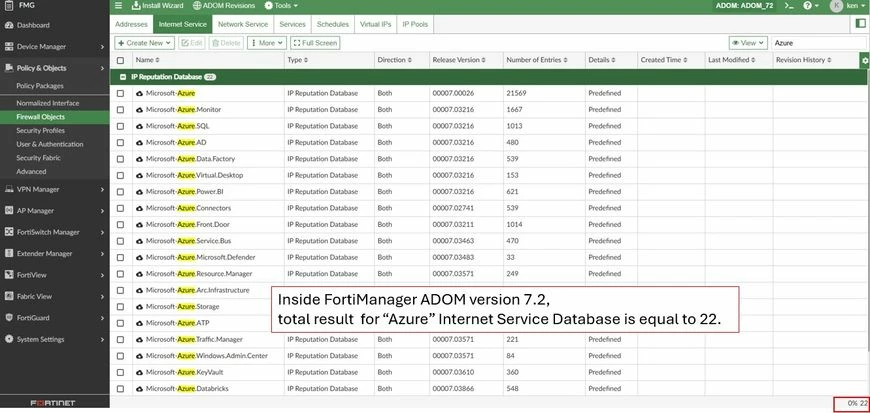Select the Microsoft-Azure.Resource.Manager entry name
Image resolution: width=870 pixels, height=413 pixels.
point(199,274)
